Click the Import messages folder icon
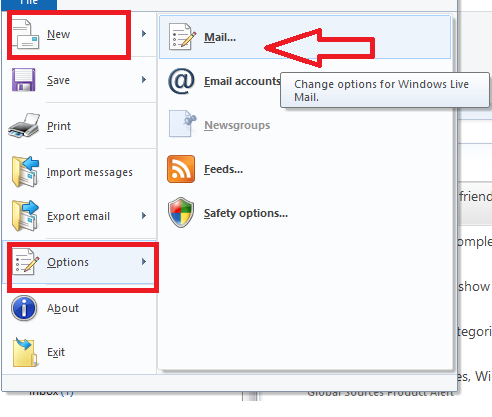This screenshot has height=417, width=492. coord(25,171)
